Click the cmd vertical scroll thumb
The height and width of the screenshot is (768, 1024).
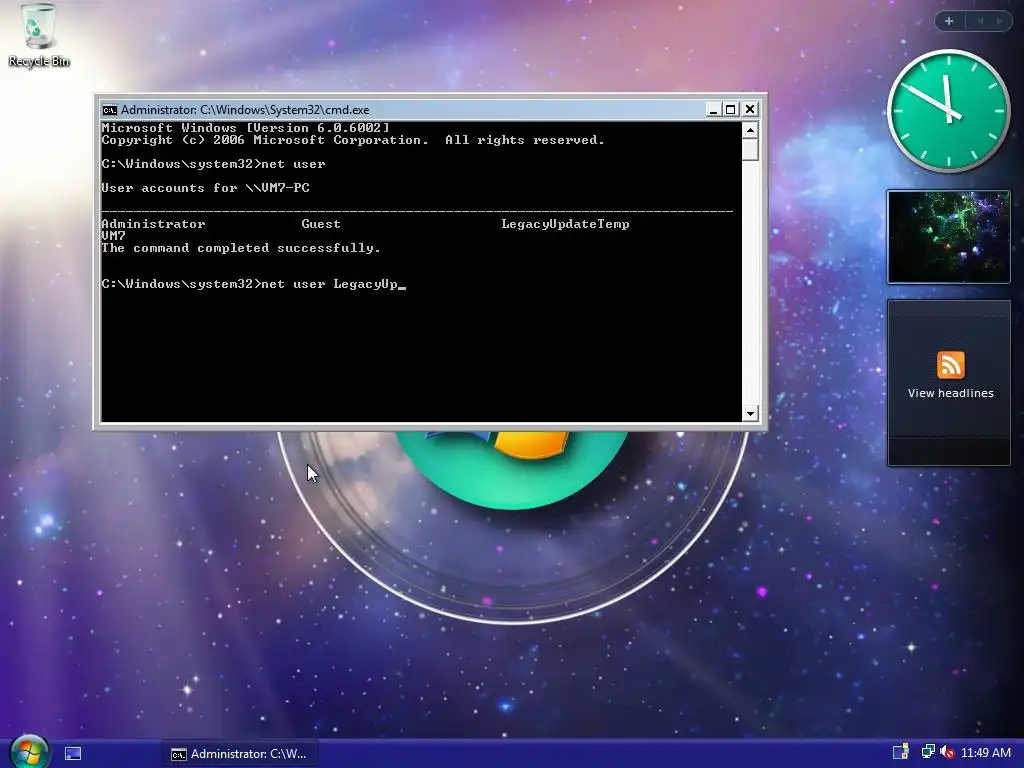click(x=750, y=150)
